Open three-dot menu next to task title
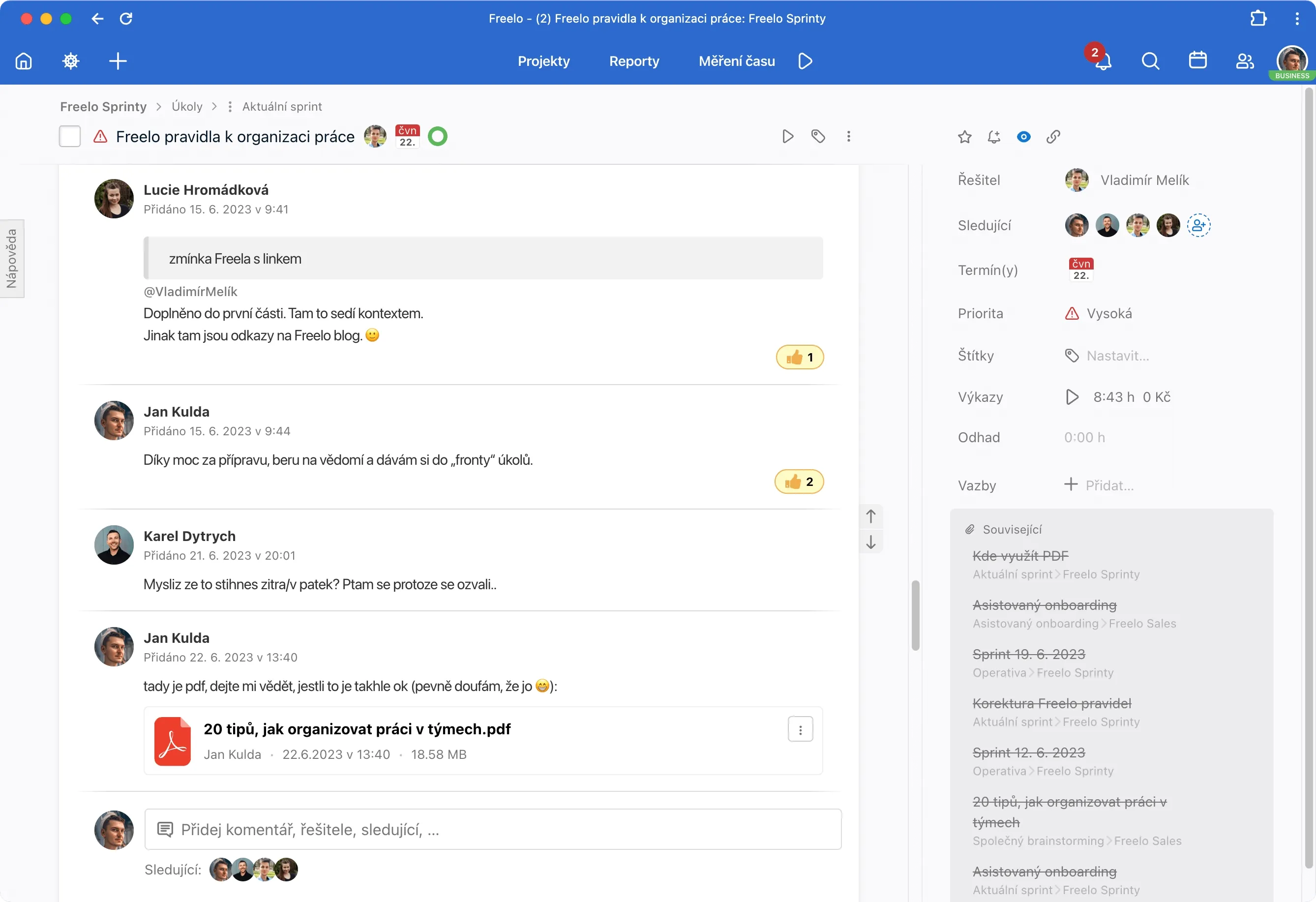This screenshot has width=1316, height=902. click(x=848, y=136)
